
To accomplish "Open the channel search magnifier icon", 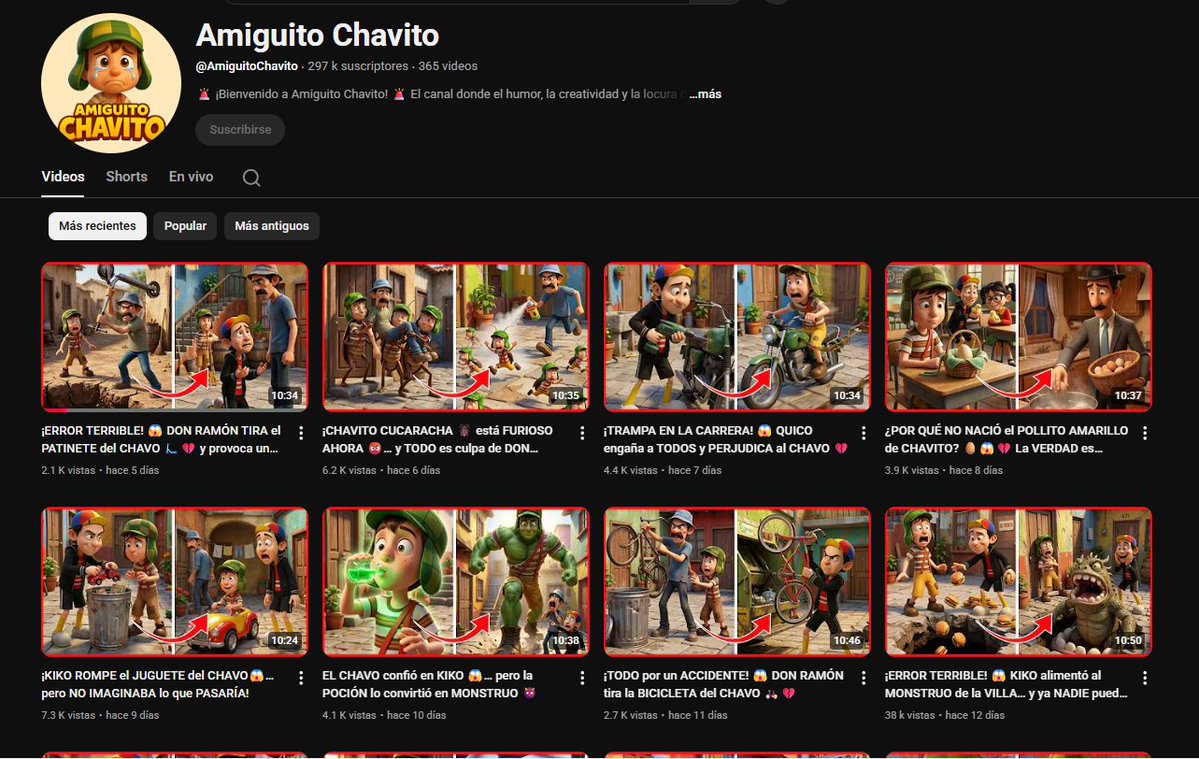I will coord(252,177).
